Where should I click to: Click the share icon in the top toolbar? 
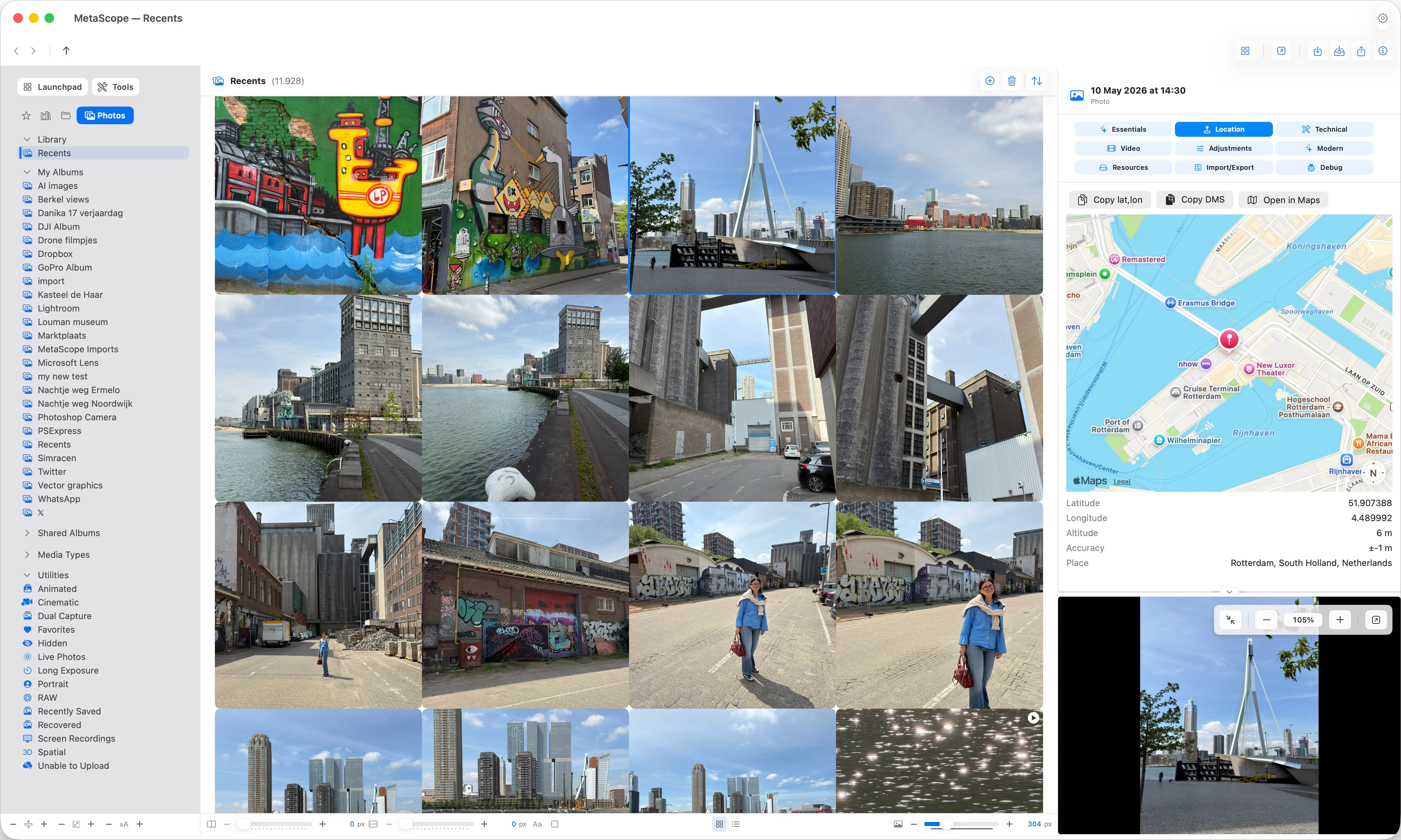(1361, 51)
